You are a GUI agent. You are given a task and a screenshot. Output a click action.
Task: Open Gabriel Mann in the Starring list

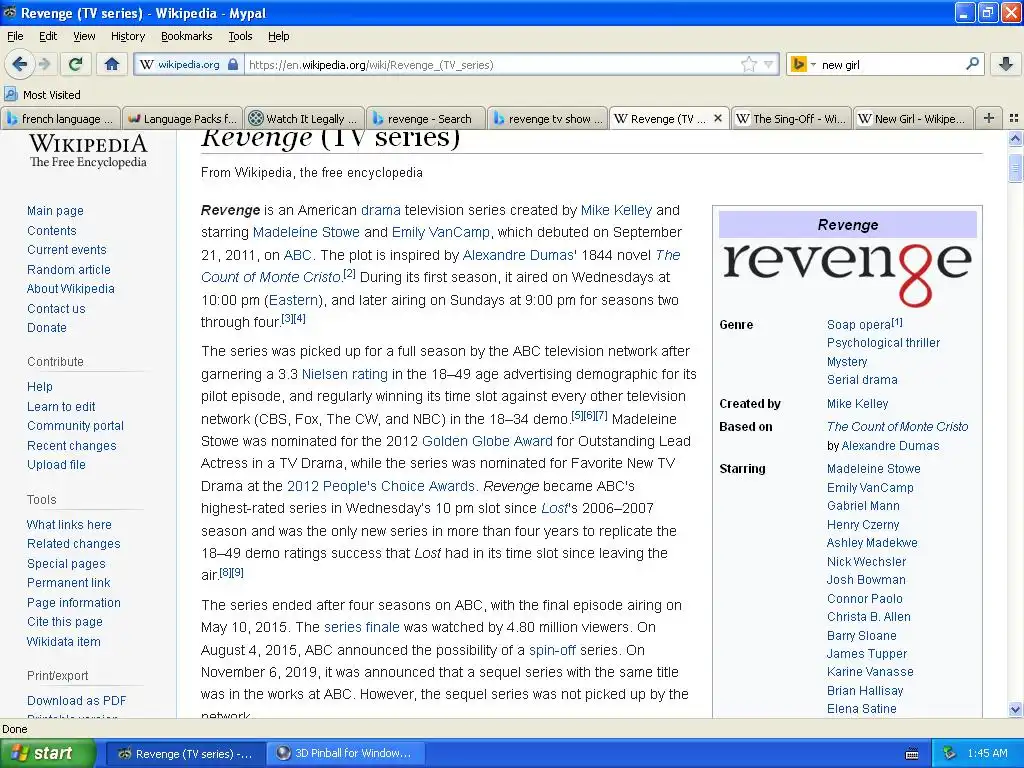863,505
